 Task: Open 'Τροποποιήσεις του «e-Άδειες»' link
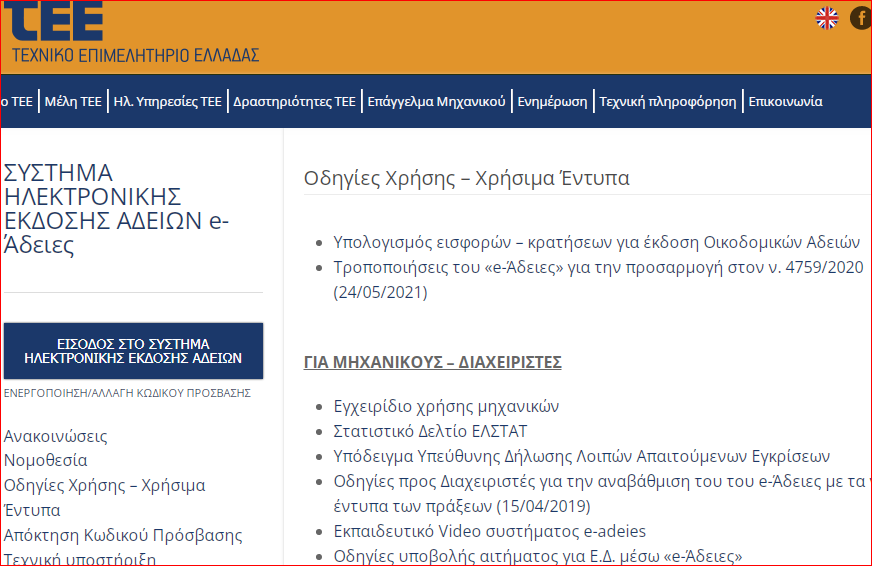tap(598, 280)
